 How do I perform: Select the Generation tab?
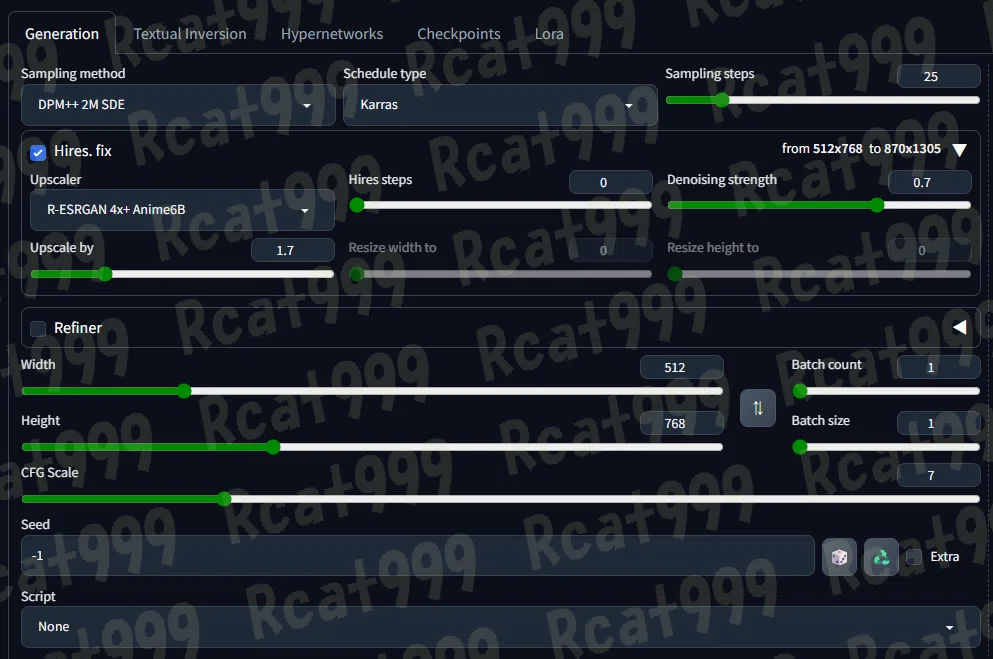pos(62,34)
